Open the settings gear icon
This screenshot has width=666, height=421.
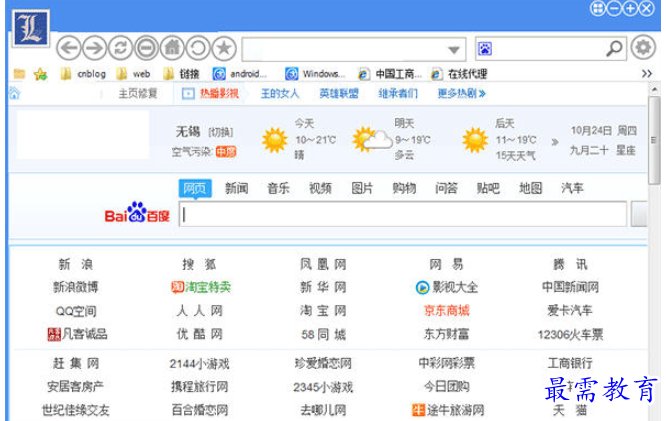[x=643, y=47]
